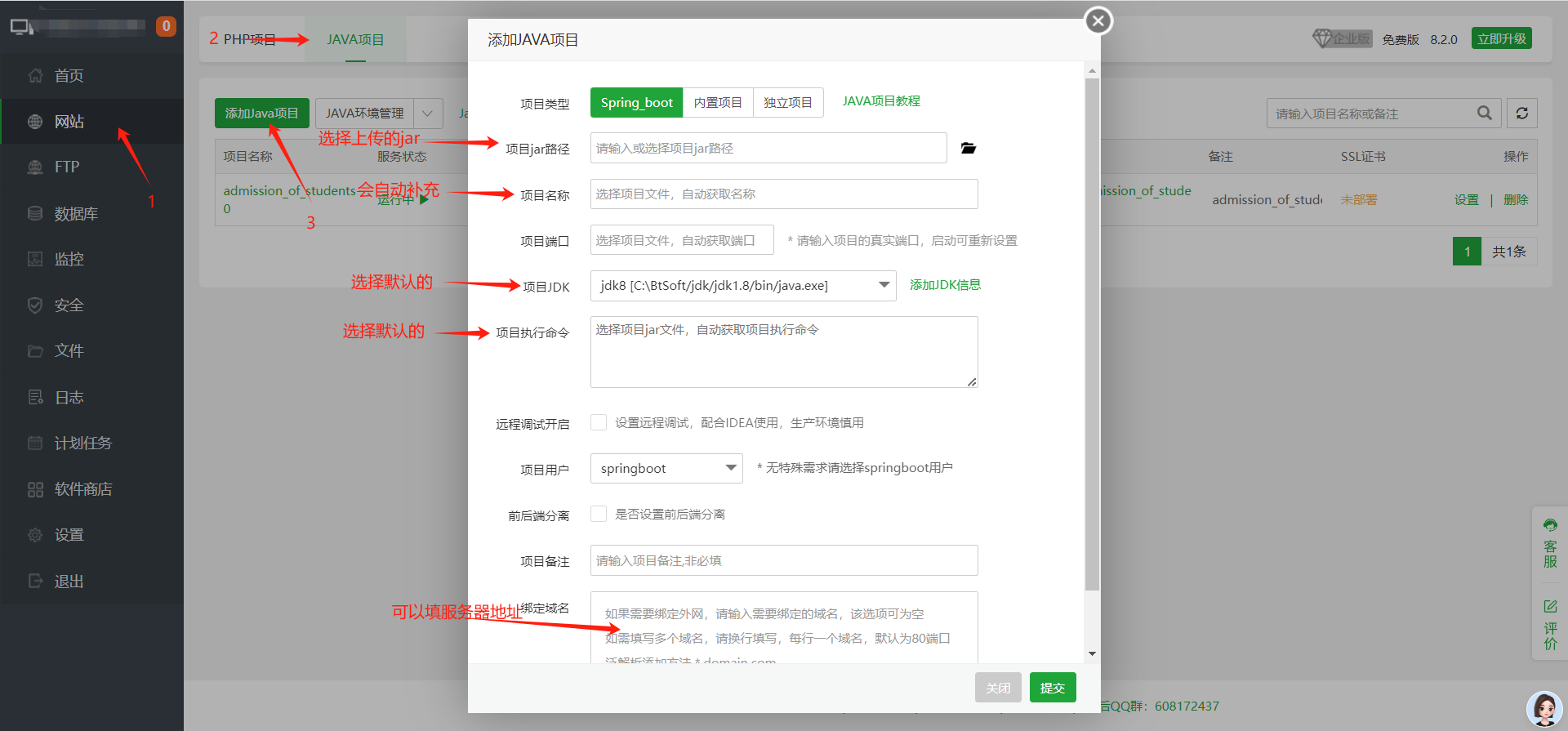Click the refresh icon beside the search box
Screen dimensions: 1568x731
tap(1522, 114)
